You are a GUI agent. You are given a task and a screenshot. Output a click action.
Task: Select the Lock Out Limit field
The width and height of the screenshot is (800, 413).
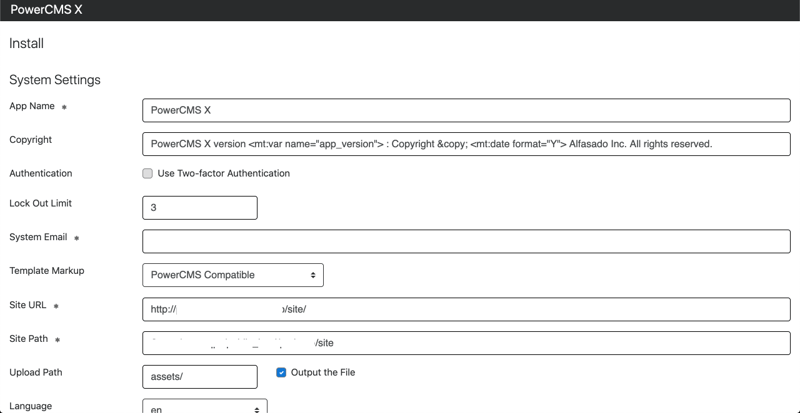200,208
